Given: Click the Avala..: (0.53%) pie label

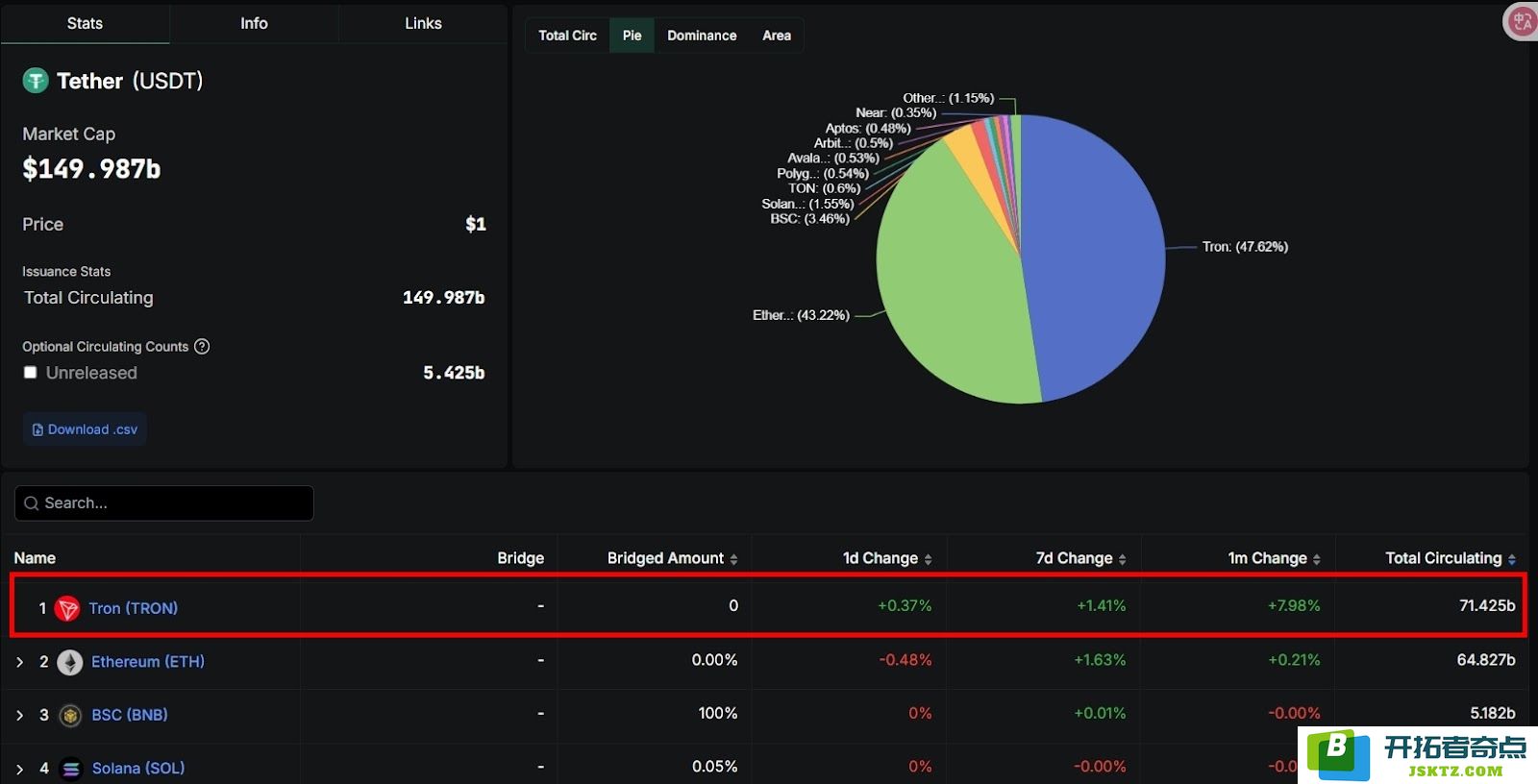Looking at the screenshot, I should [833, 159].
